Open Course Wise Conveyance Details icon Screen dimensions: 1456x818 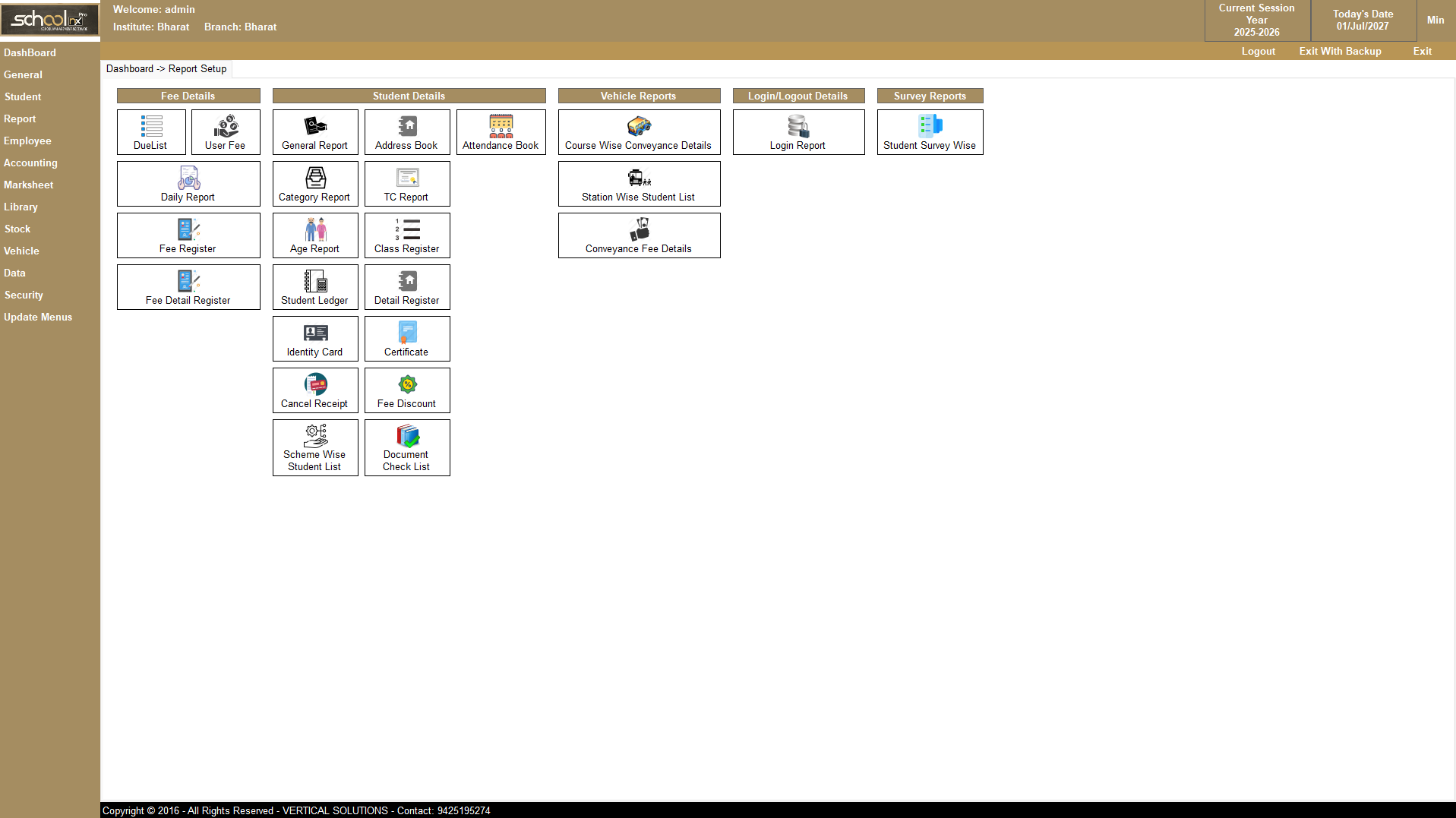point(640,126)
